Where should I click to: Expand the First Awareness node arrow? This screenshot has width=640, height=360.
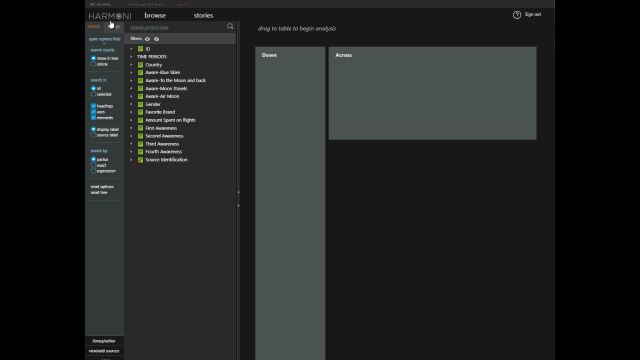(131, 128)
